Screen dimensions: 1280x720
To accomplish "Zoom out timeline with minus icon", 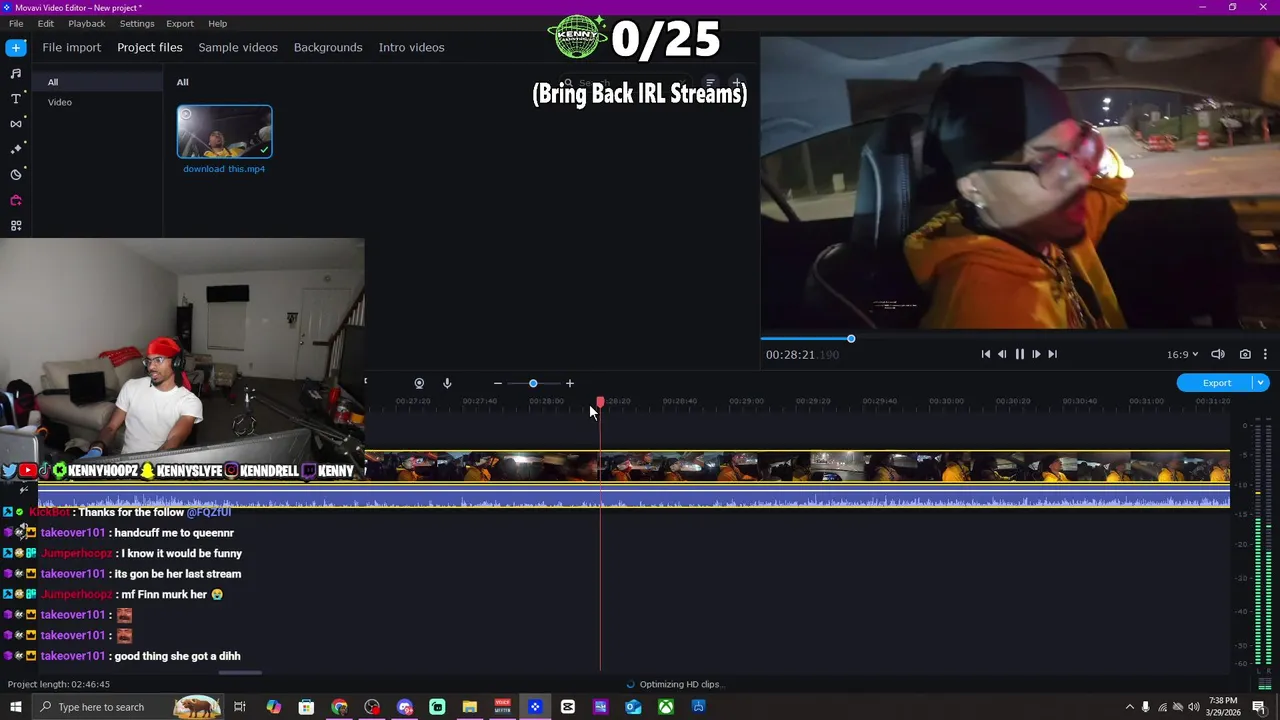I will [497, 383].
